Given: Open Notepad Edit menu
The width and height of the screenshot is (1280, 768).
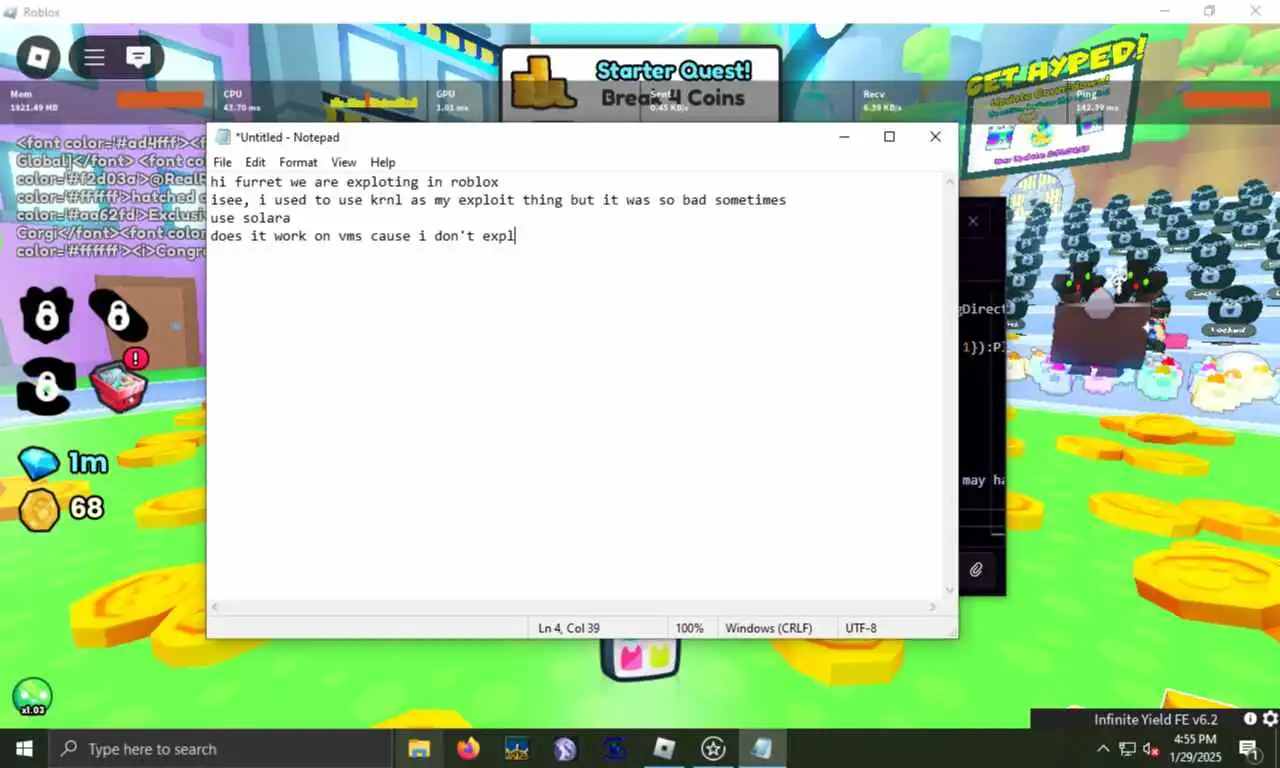Looking at the screenshot, I should point(255,162).
